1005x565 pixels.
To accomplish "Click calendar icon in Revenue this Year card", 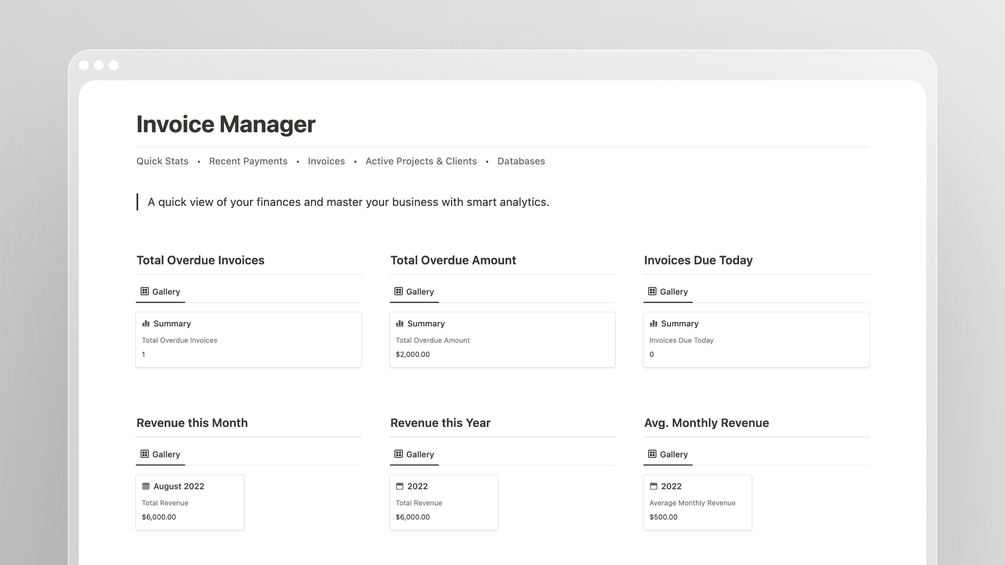I will click(399, 486).
